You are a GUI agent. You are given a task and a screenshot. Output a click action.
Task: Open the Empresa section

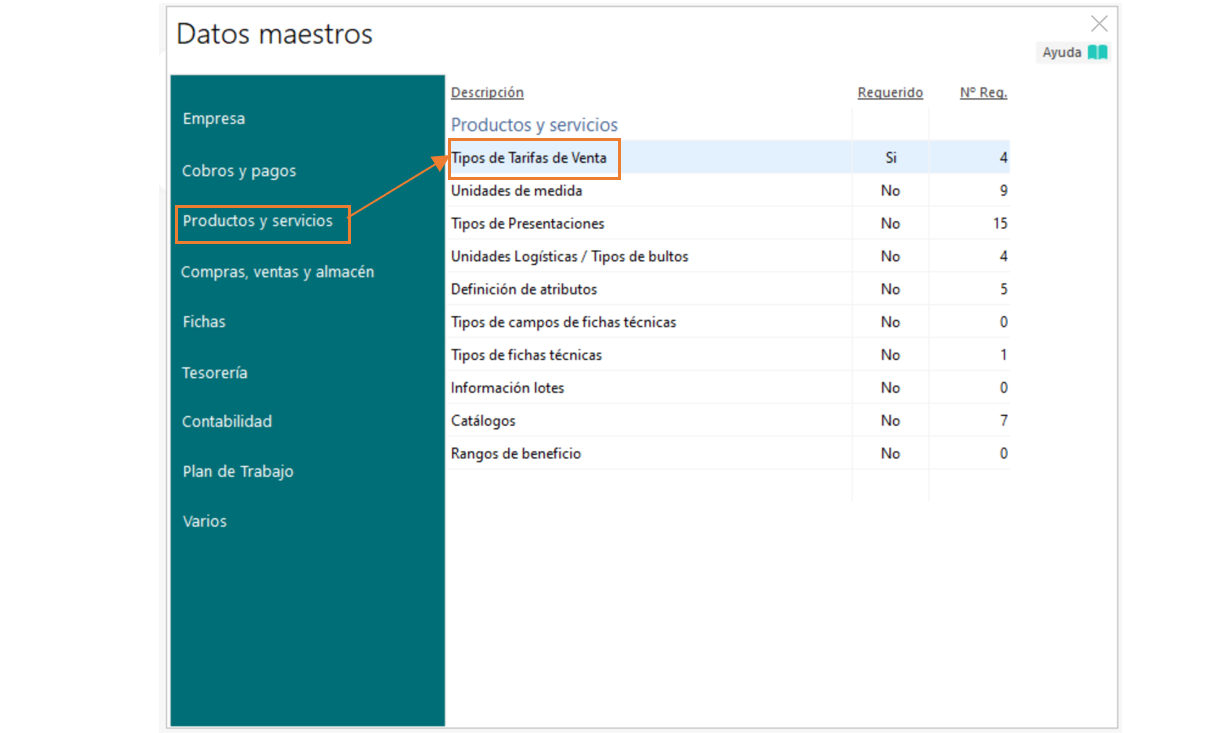tap(213, 119)
